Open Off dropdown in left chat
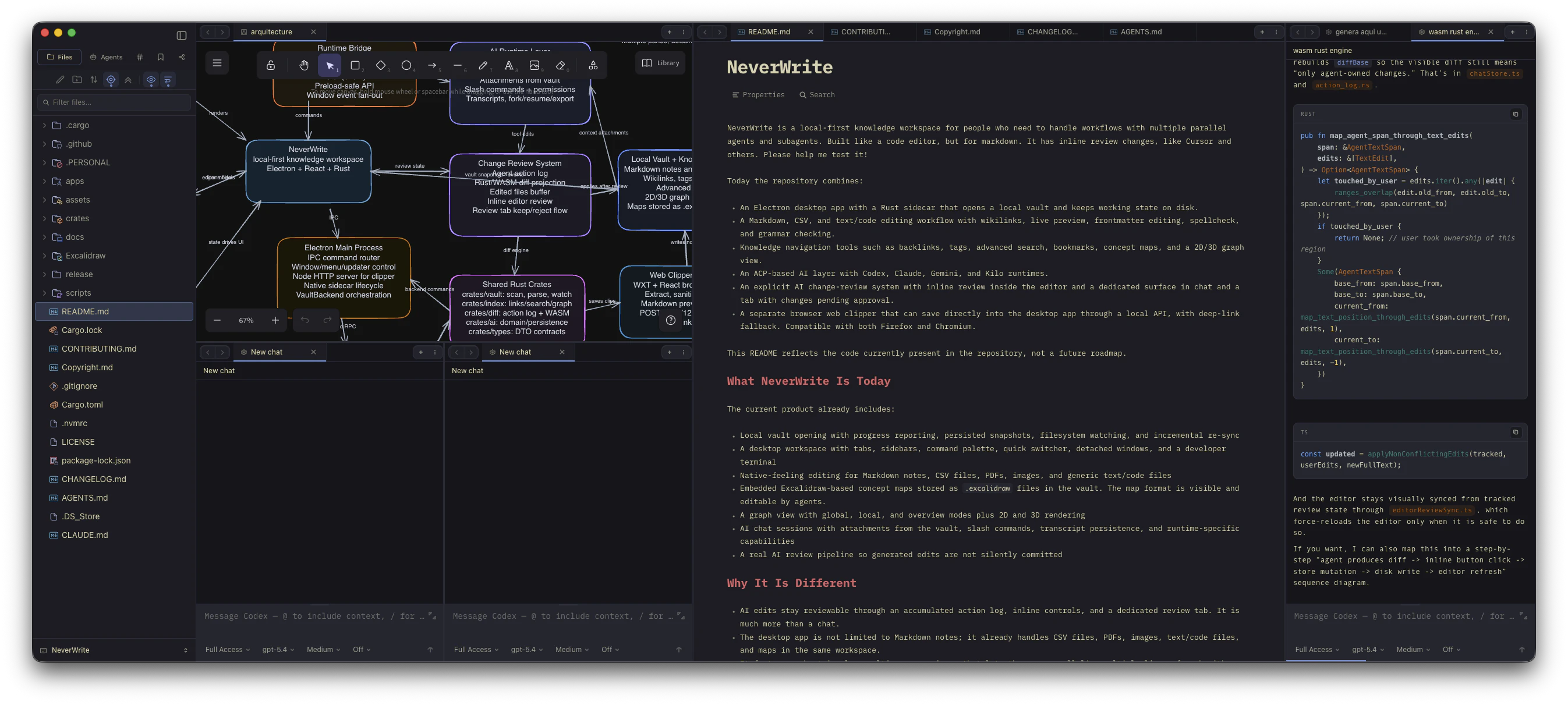 [x=362, y=650]
